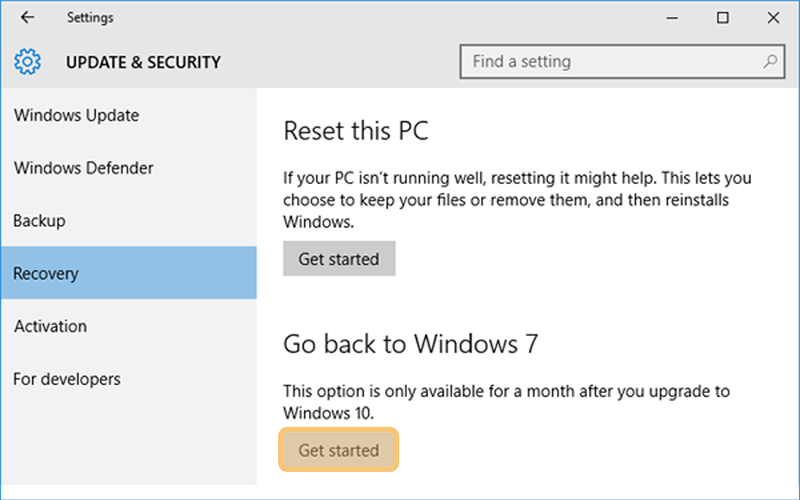800x500 pixels.
Task: Click Get started under Reset this PC
Action: [339, 259]
